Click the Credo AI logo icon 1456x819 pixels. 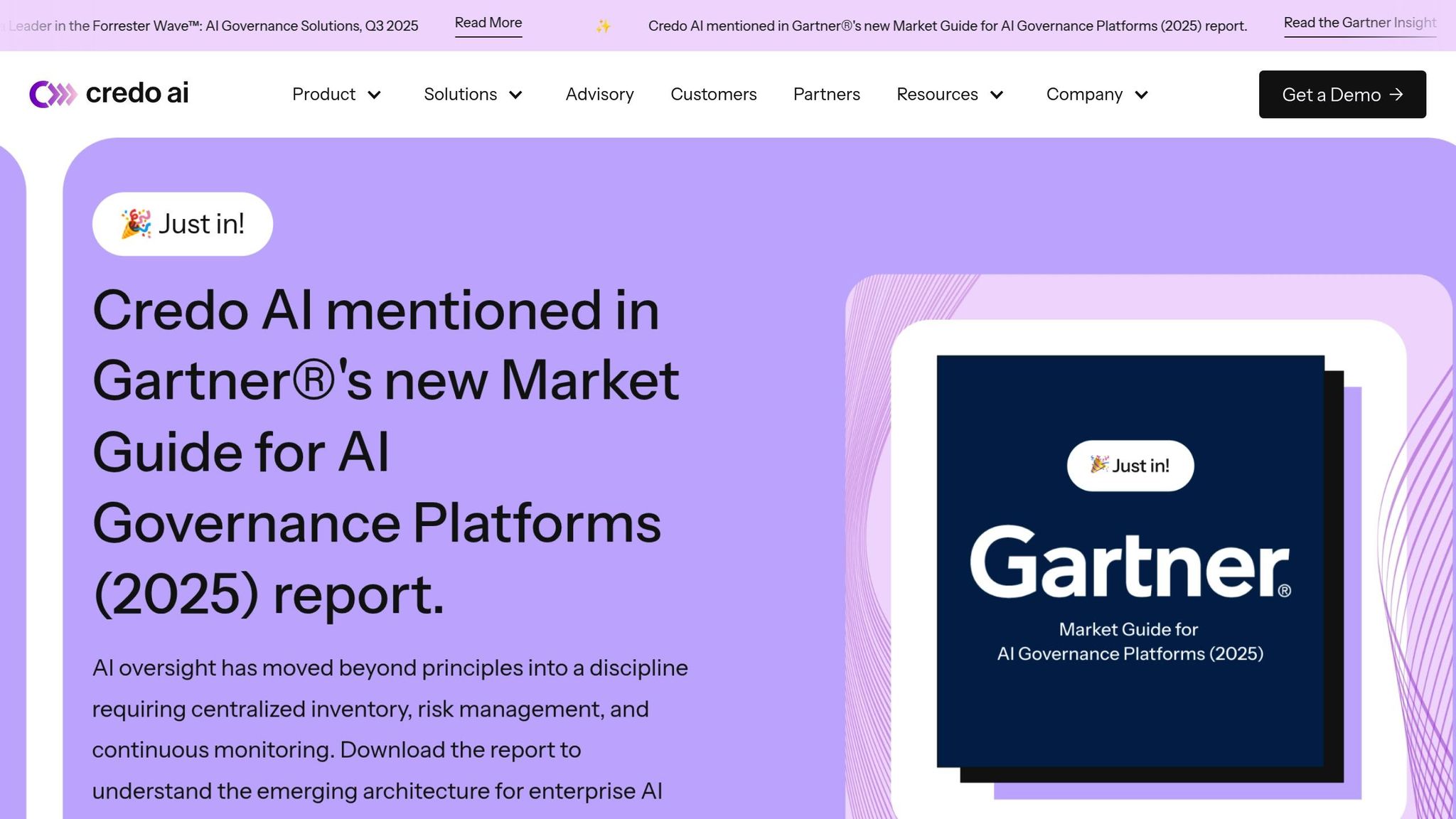[x=53, y=94]
